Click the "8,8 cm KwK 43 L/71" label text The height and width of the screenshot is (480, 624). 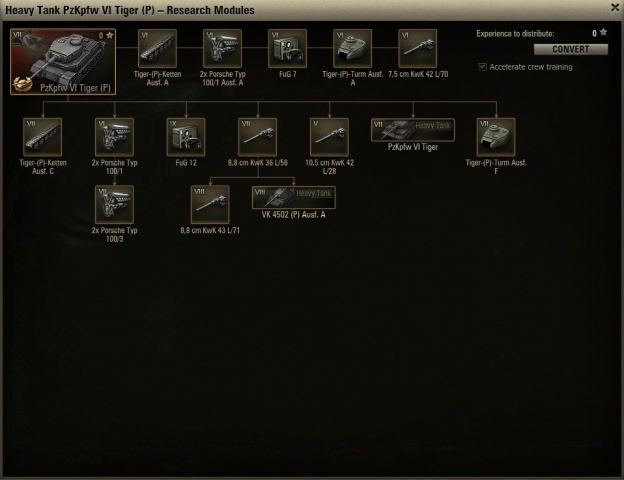coord(210,230)
